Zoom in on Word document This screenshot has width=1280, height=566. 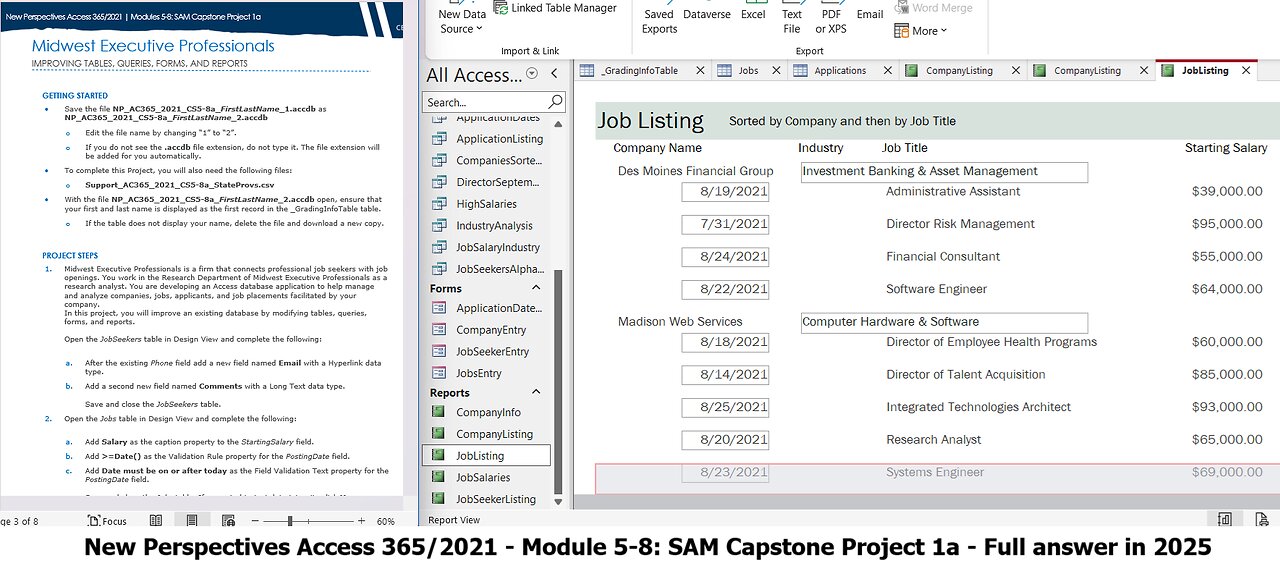[360, 521]
